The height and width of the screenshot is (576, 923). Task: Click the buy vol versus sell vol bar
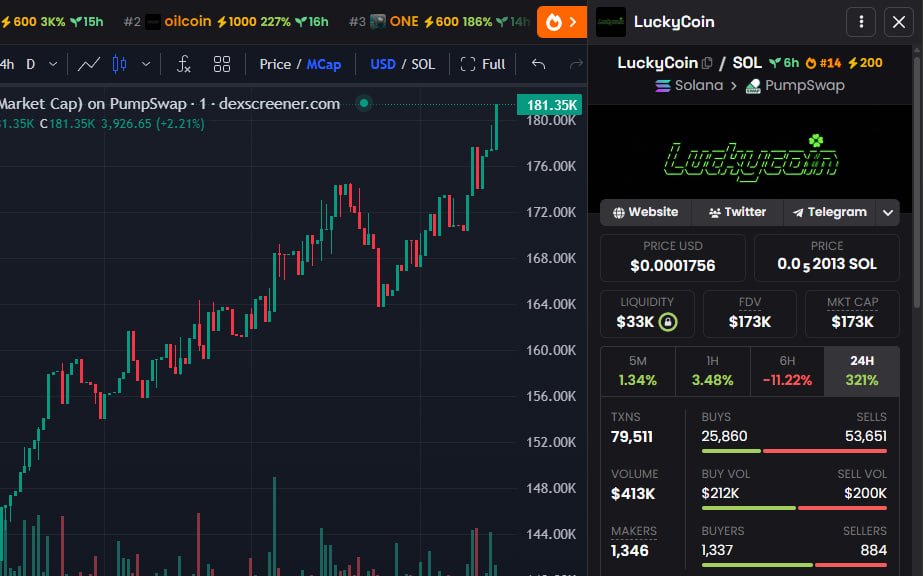click(x=794, y=508)
